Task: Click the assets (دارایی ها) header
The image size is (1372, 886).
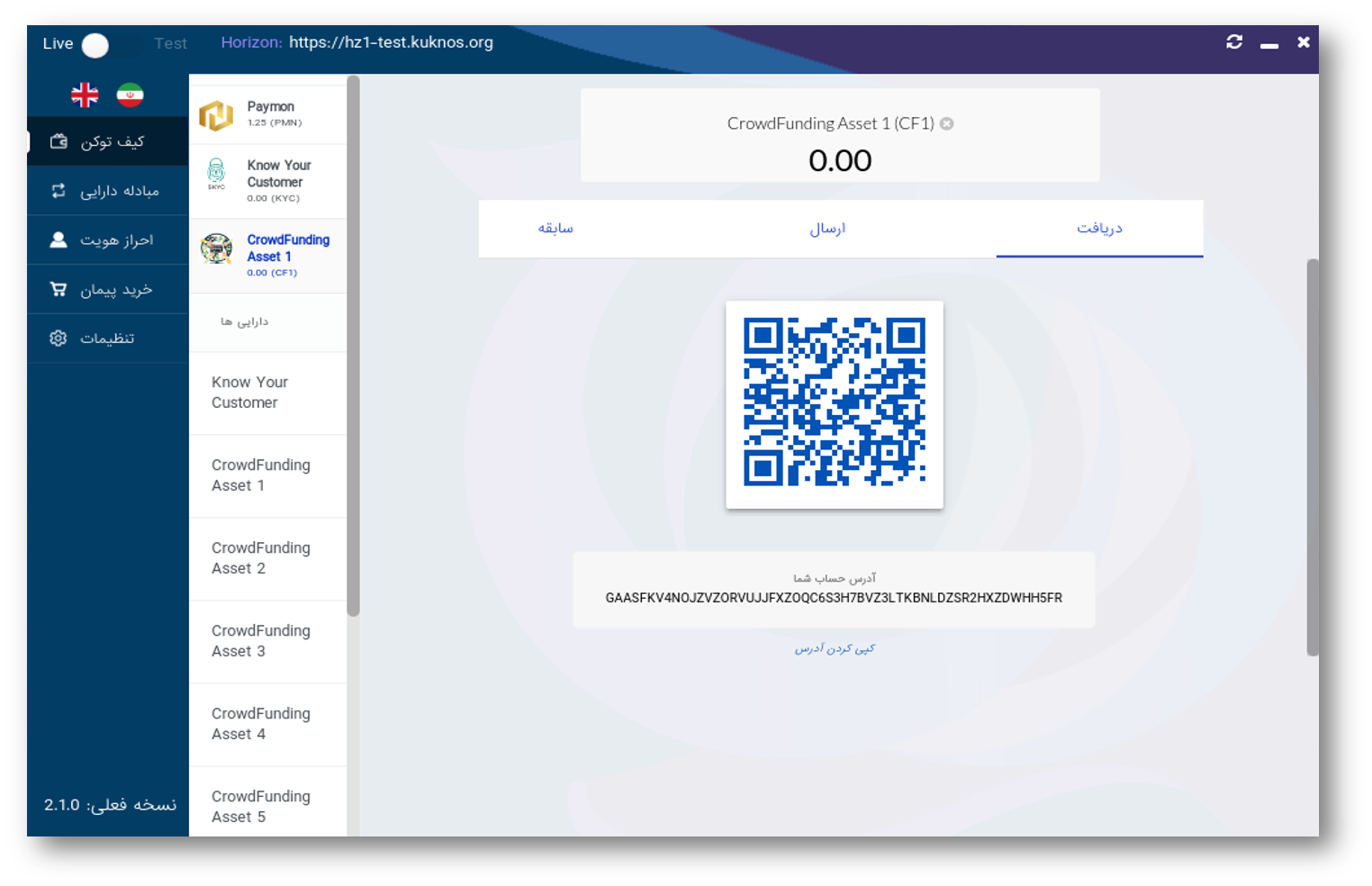Action: point(245,321)
